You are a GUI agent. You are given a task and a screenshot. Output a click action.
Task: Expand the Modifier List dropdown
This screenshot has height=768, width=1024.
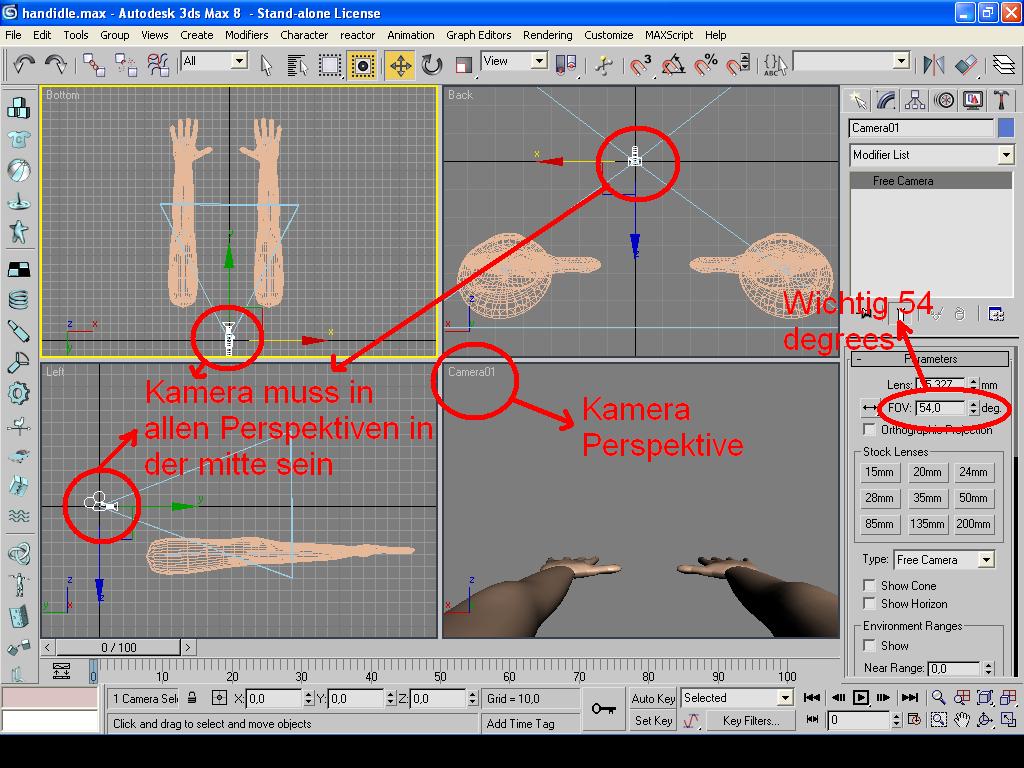coord(1006,155)
